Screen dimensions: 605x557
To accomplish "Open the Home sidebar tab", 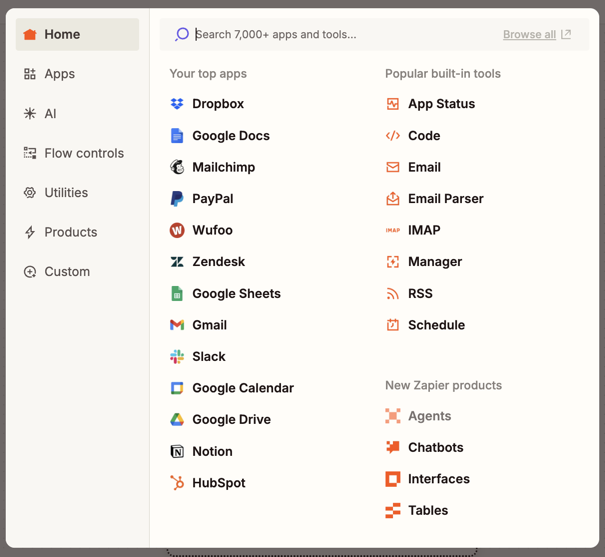I will pos(77,34).
